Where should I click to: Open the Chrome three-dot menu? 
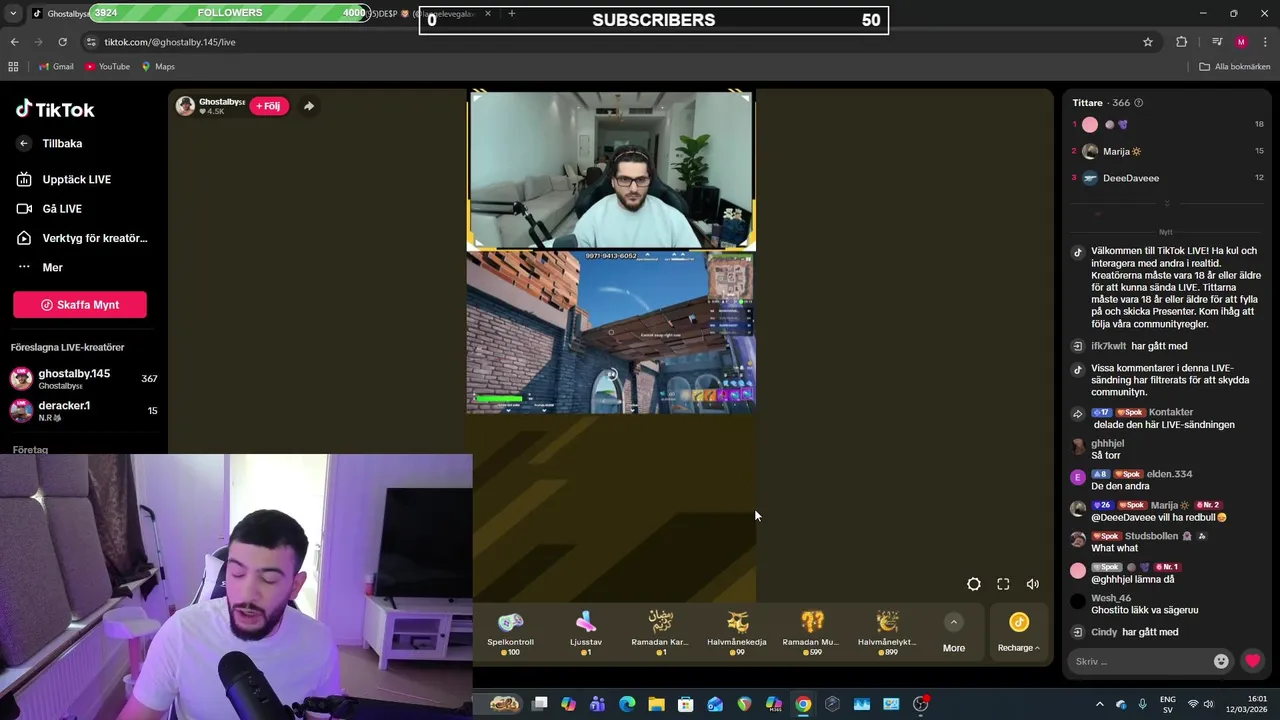(x=1265, y=42)
